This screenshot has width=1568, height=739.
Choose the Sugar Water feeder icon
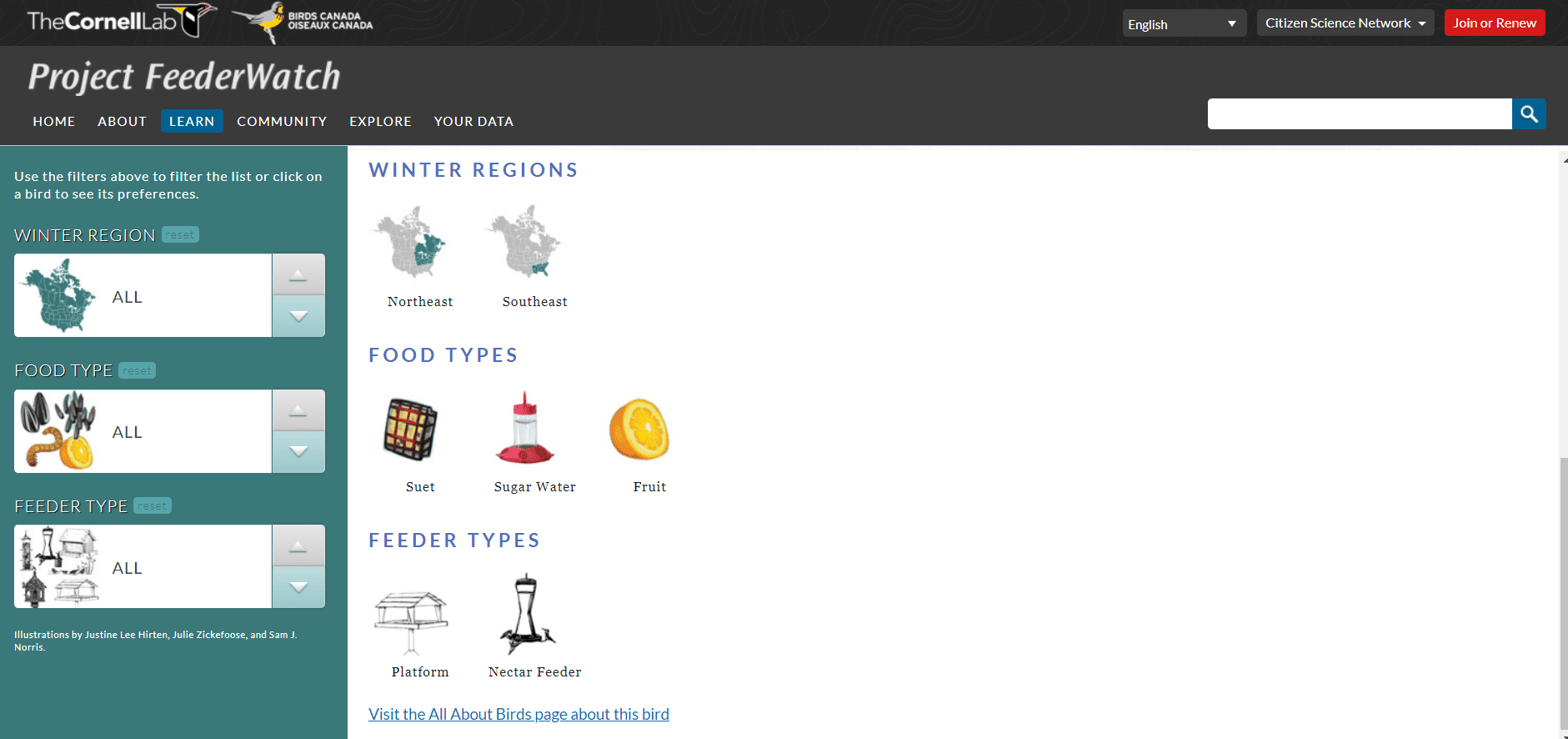tap(524, 428)
